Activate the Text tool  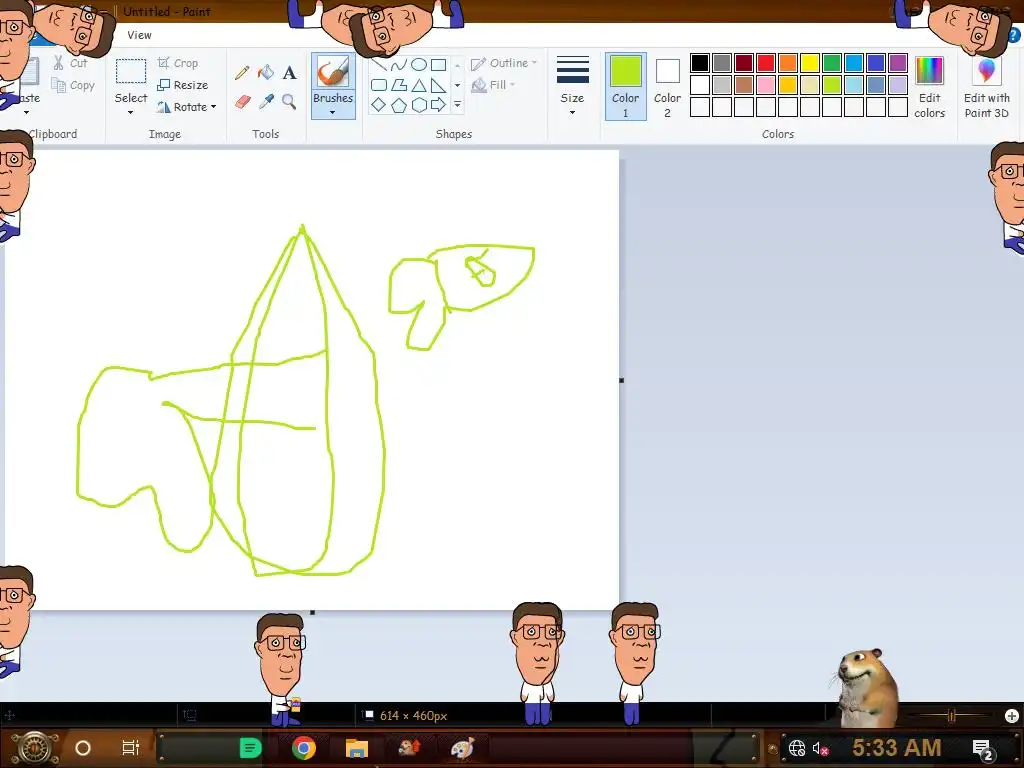pyautogui.click(x=289, y=72)
